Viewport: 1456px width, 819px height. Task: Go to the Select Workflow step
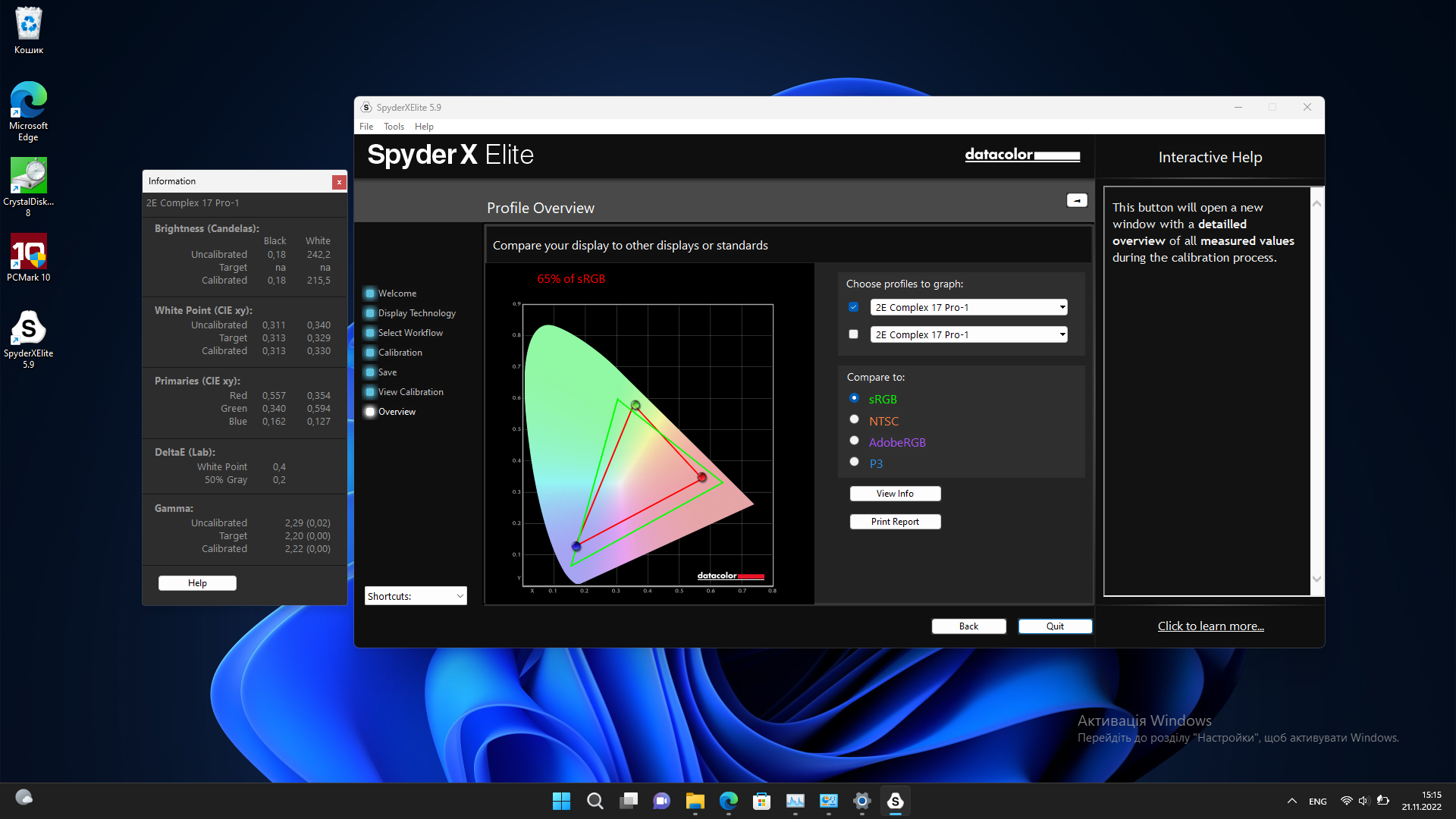pos(404,333)
